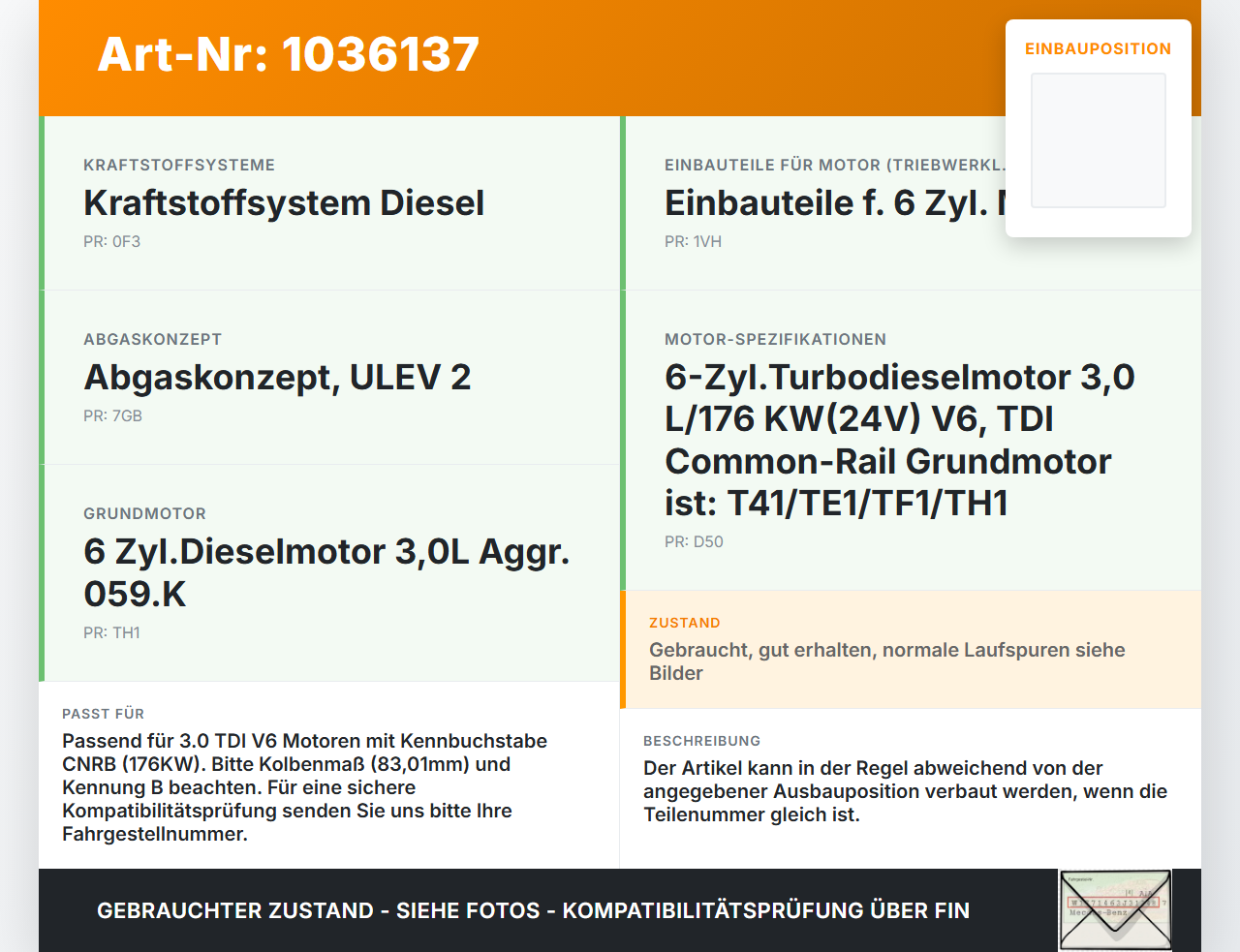Screen dimensions: 1240x952
Task: Click the PASST FÜR compatibility paragraph
Action: coord(304,787)
